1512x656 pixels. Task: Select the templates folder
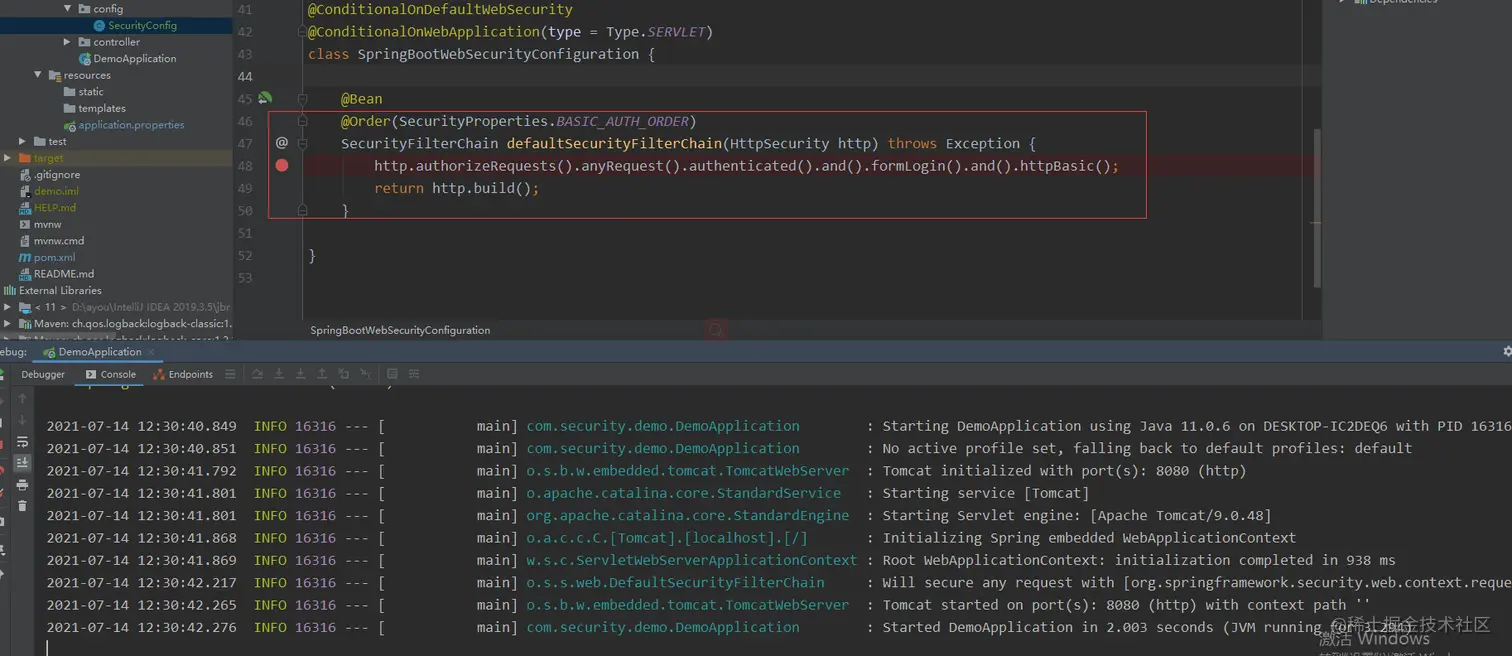[94, 108]
